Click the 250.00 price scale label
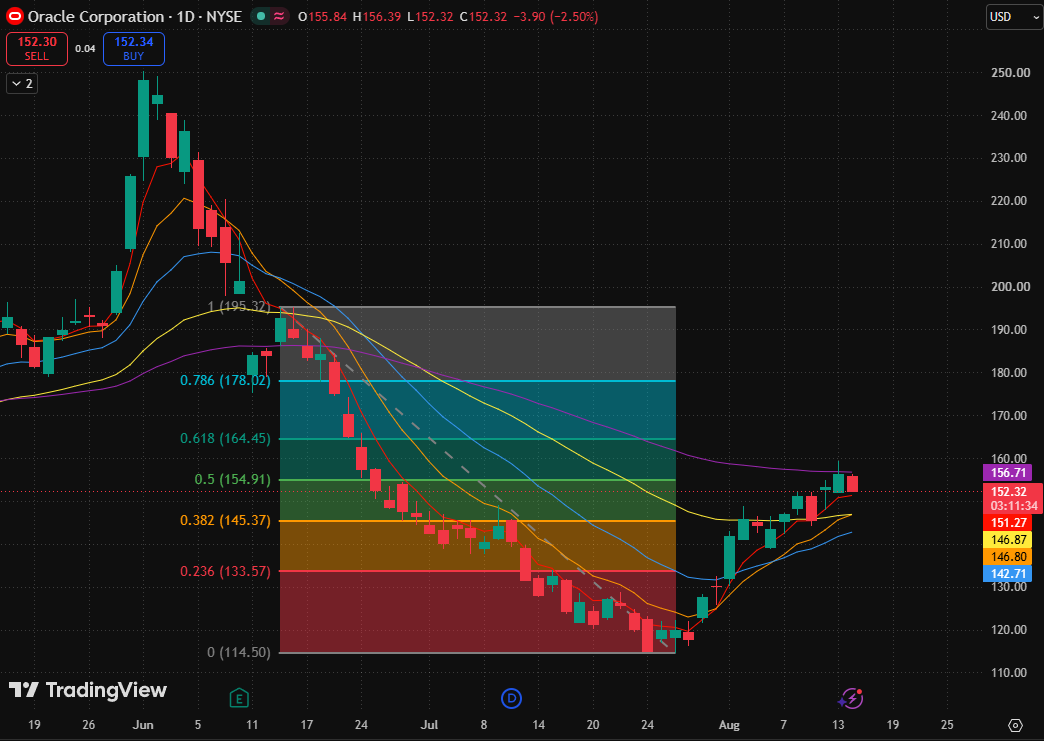The image size is (1044, 741). click(x=1010, y=73)
